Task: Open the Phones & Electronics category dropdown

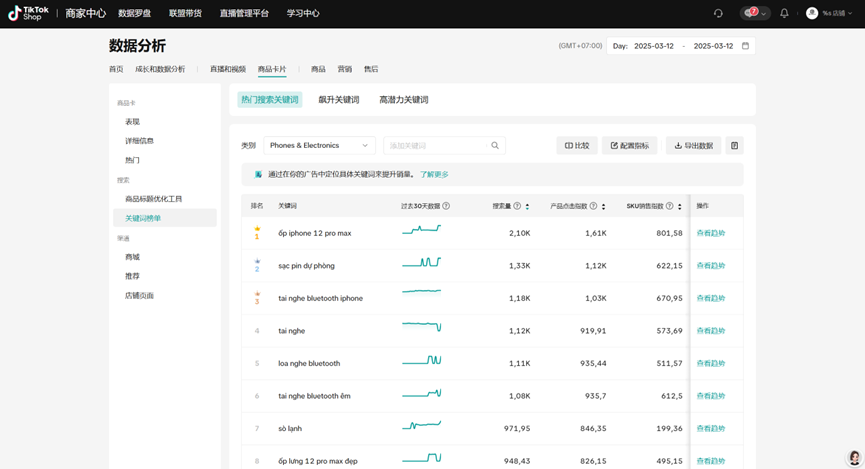Action: (319, 146)
